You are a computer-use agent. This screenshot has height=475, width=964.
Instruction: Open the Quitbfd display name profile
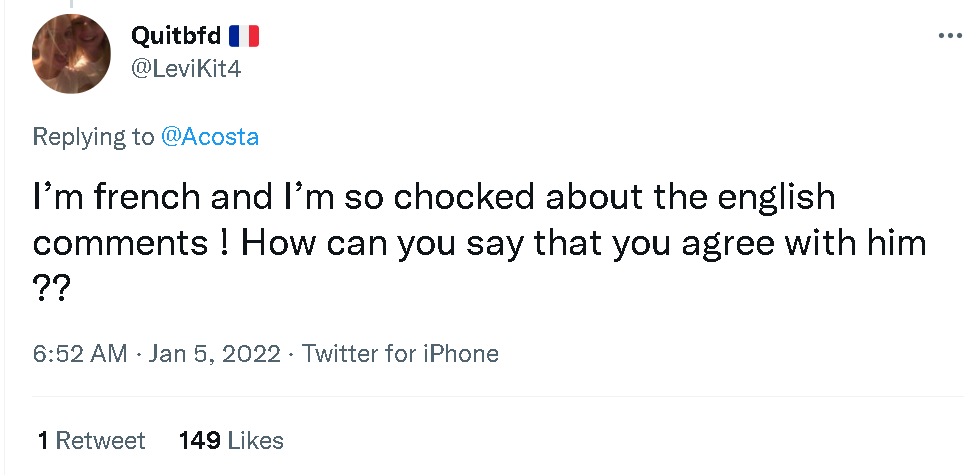click(x=176, y=37)
